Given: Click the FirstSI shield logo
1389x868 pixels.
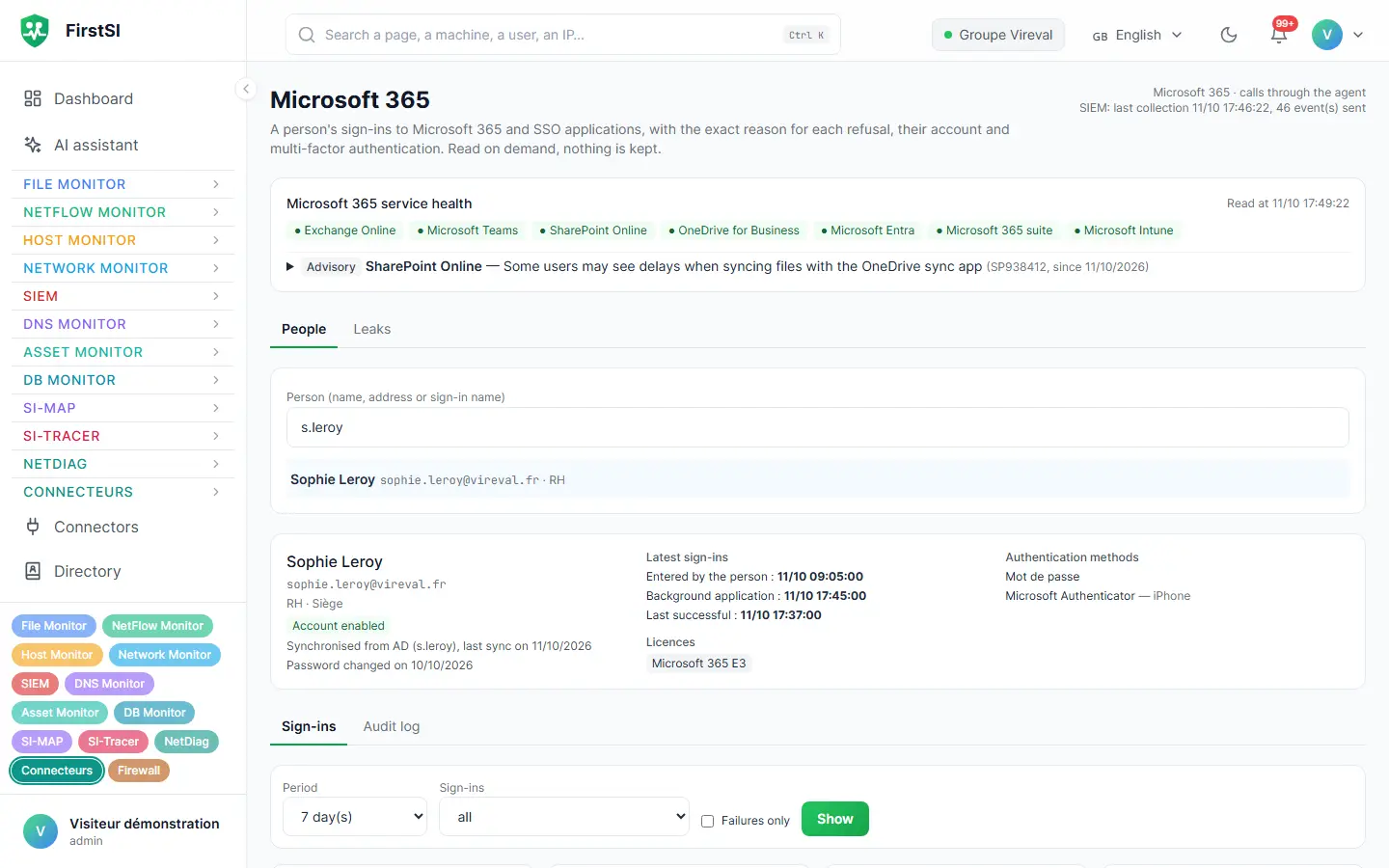Looking at the screenshot, I should click(35, 31).
